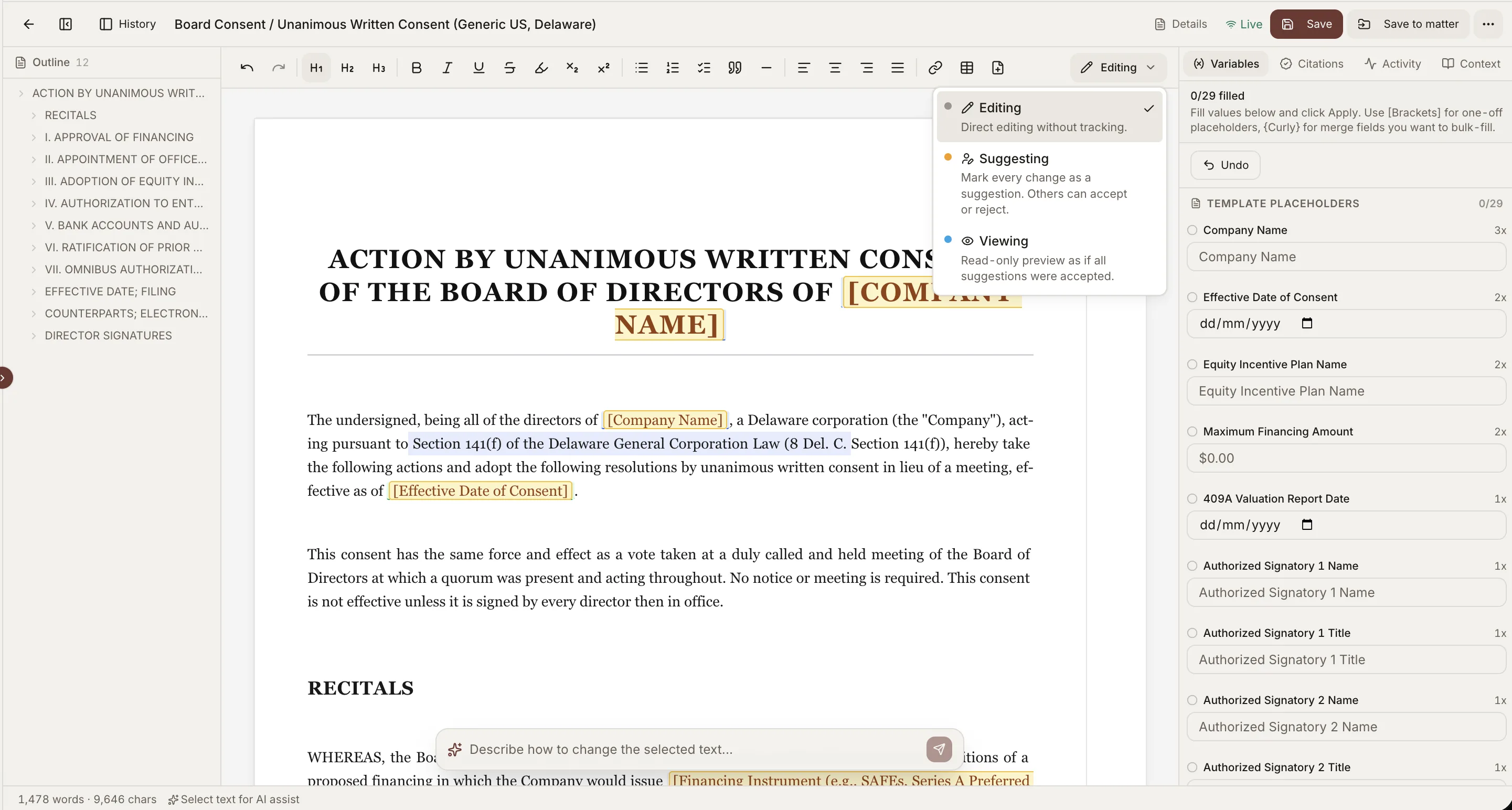Send the AI prompt with arrow button
This screenshot has height=810, width=1512.
939,749
